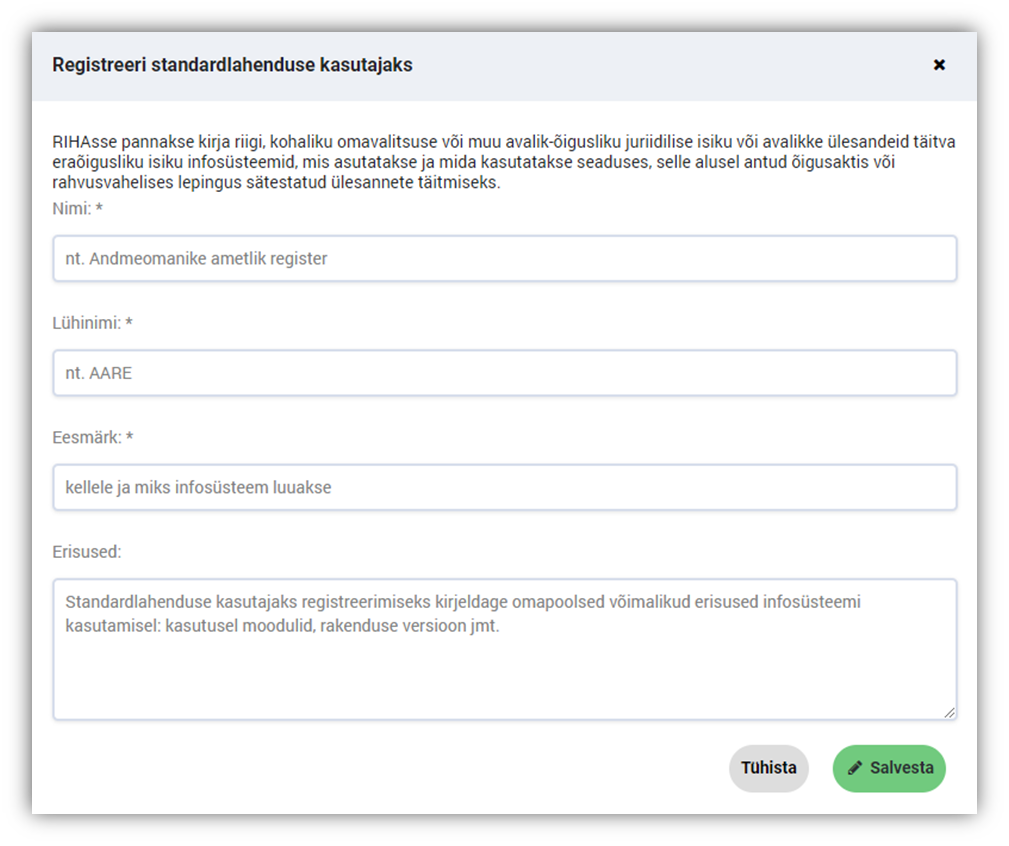Click the "Erisused:" field label

[x=86, y=551]
